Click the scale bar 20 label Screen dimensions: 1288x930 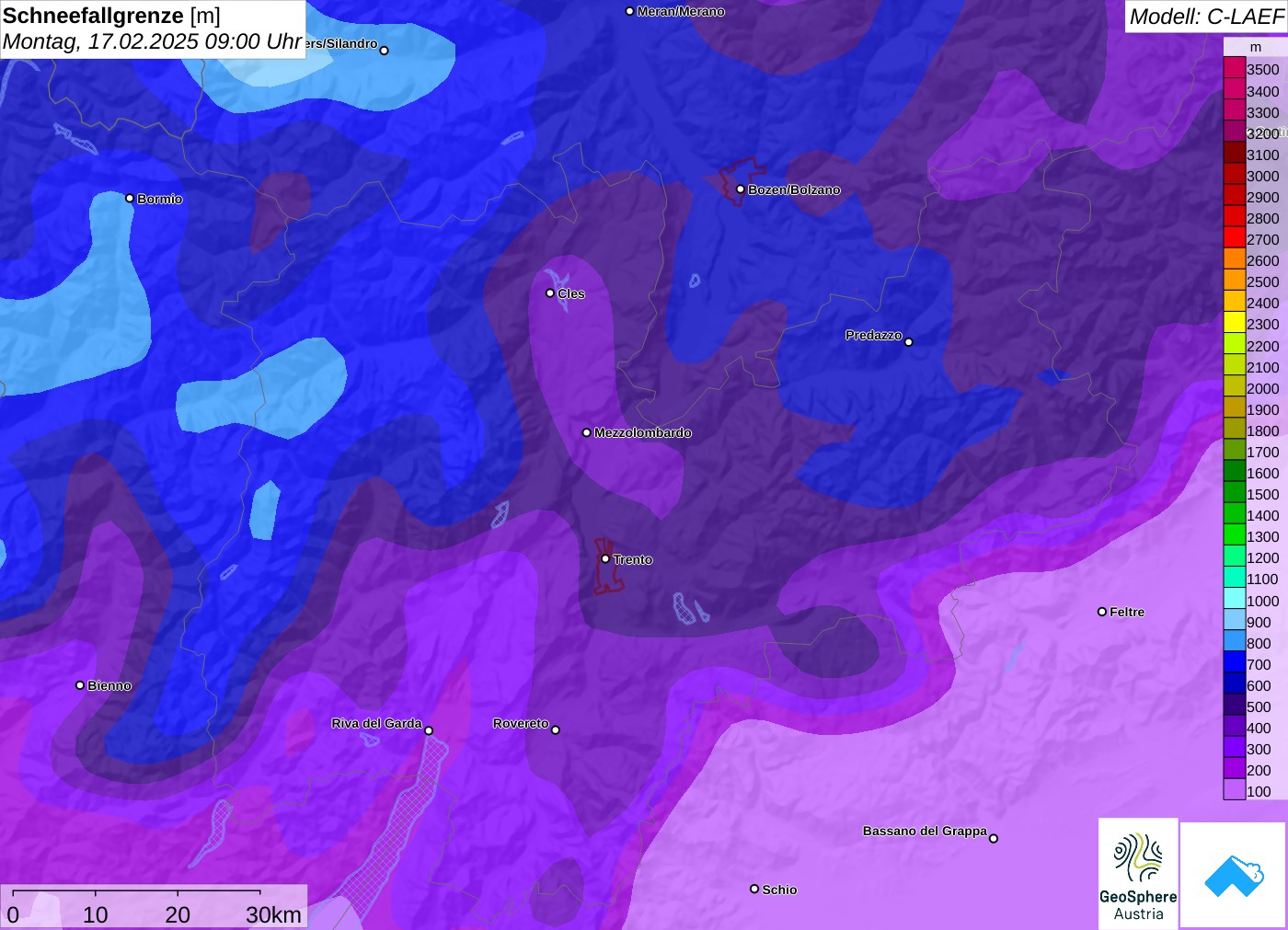coord(178,914)
